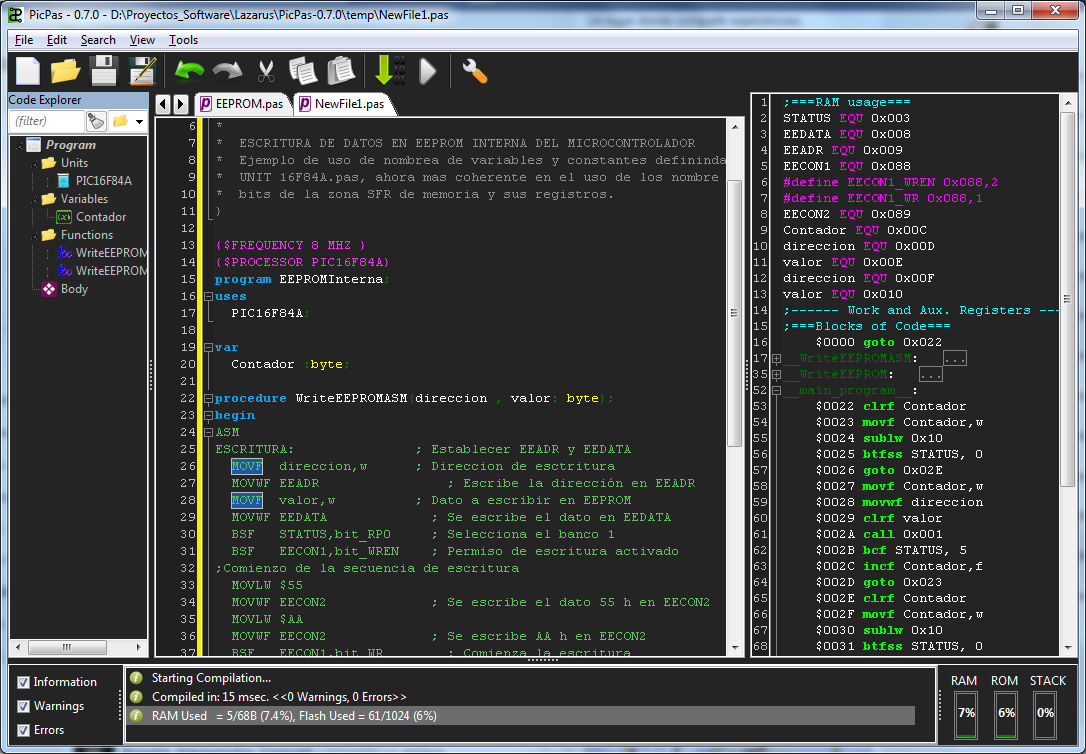Cut selection with the scissors icon
This screenshot has height=754, width=1086.
(266, 71)
